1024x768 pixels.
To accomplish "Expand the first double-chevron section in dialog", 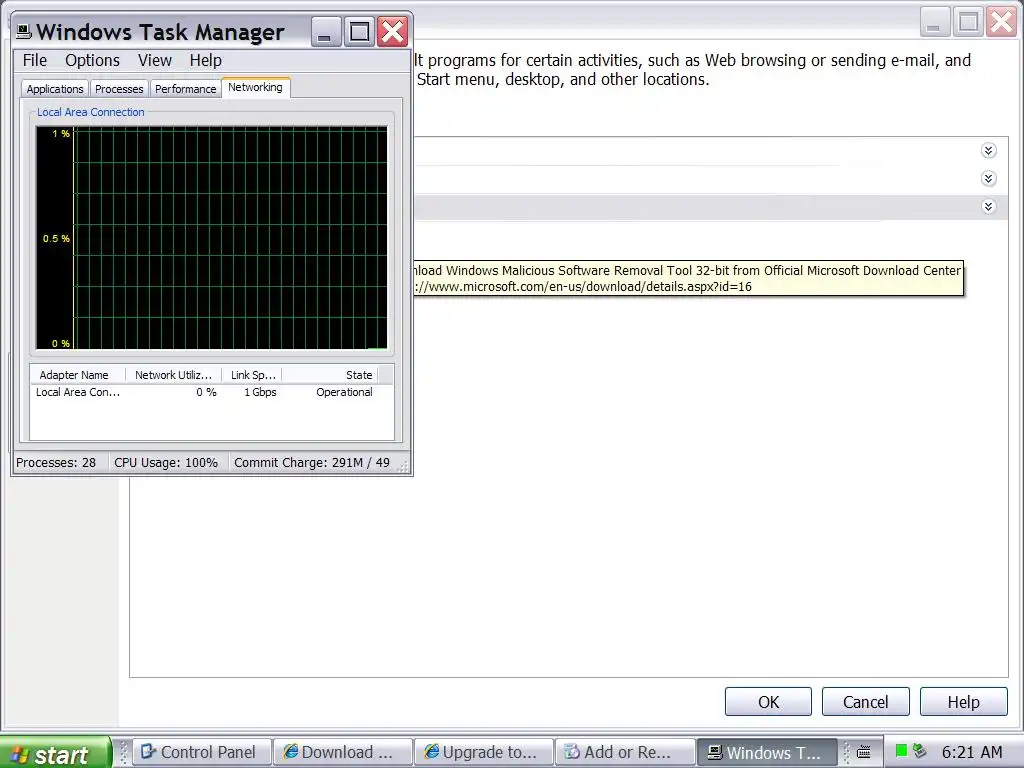I will click(x=989, y=151).
